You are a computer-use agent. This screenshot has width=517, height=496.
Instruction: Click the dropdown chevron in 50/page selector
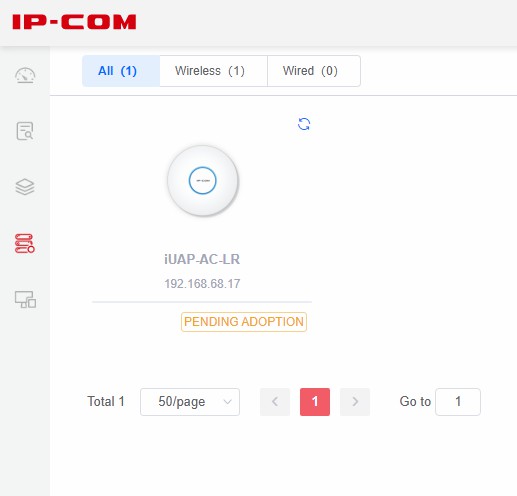click(228, 402)
